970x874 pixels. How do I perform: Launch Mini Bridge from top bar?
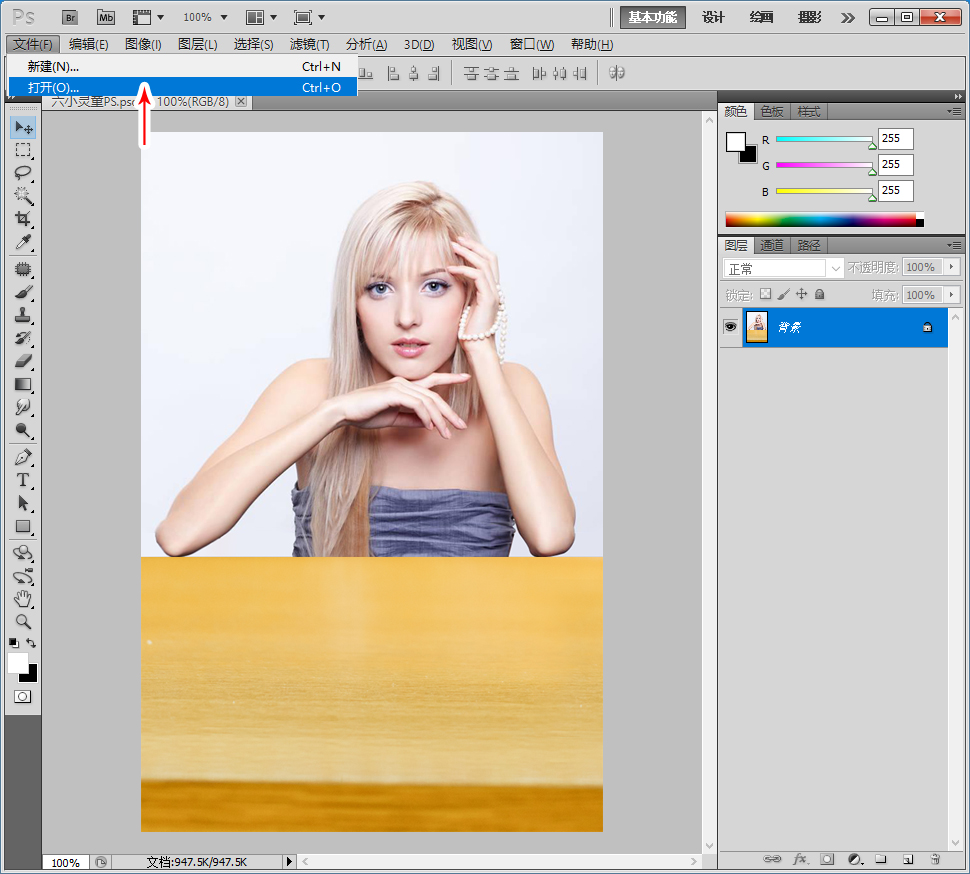pos(106,17)
